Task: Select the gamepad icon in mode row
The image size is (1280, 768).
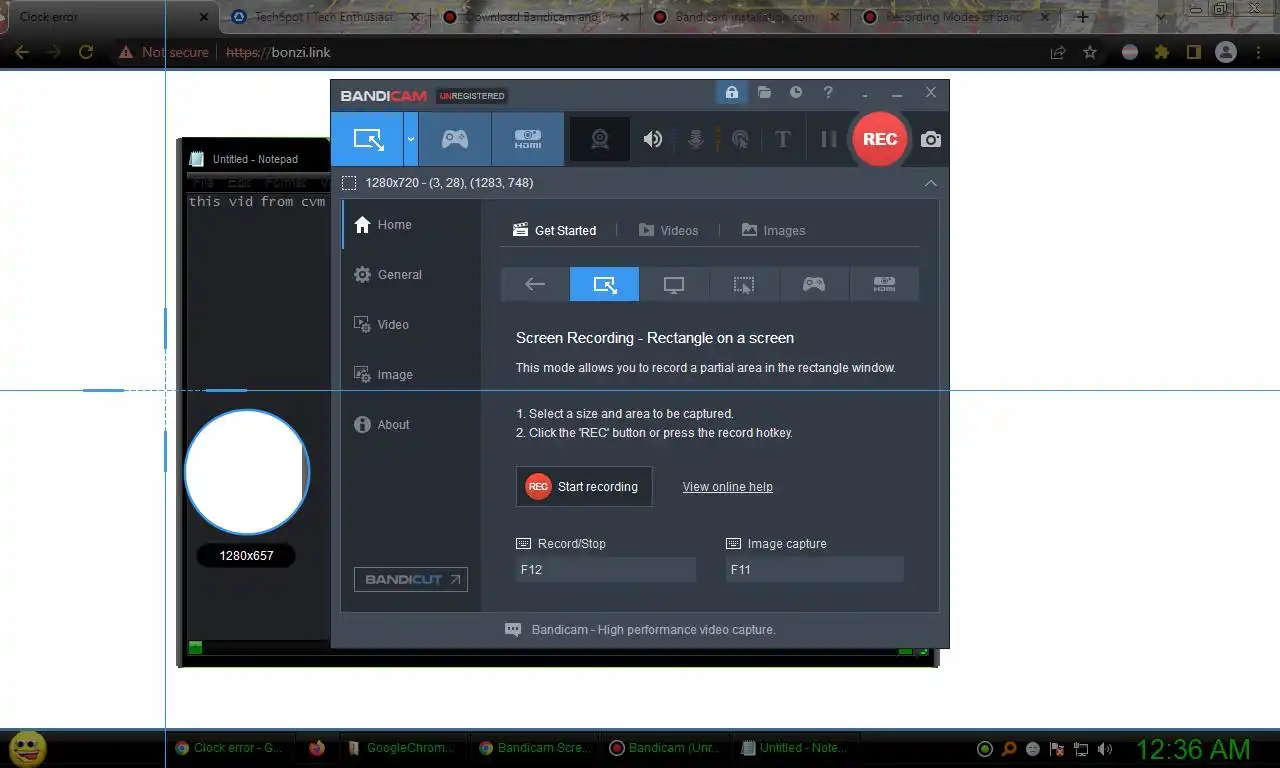Action: point(814,284)
